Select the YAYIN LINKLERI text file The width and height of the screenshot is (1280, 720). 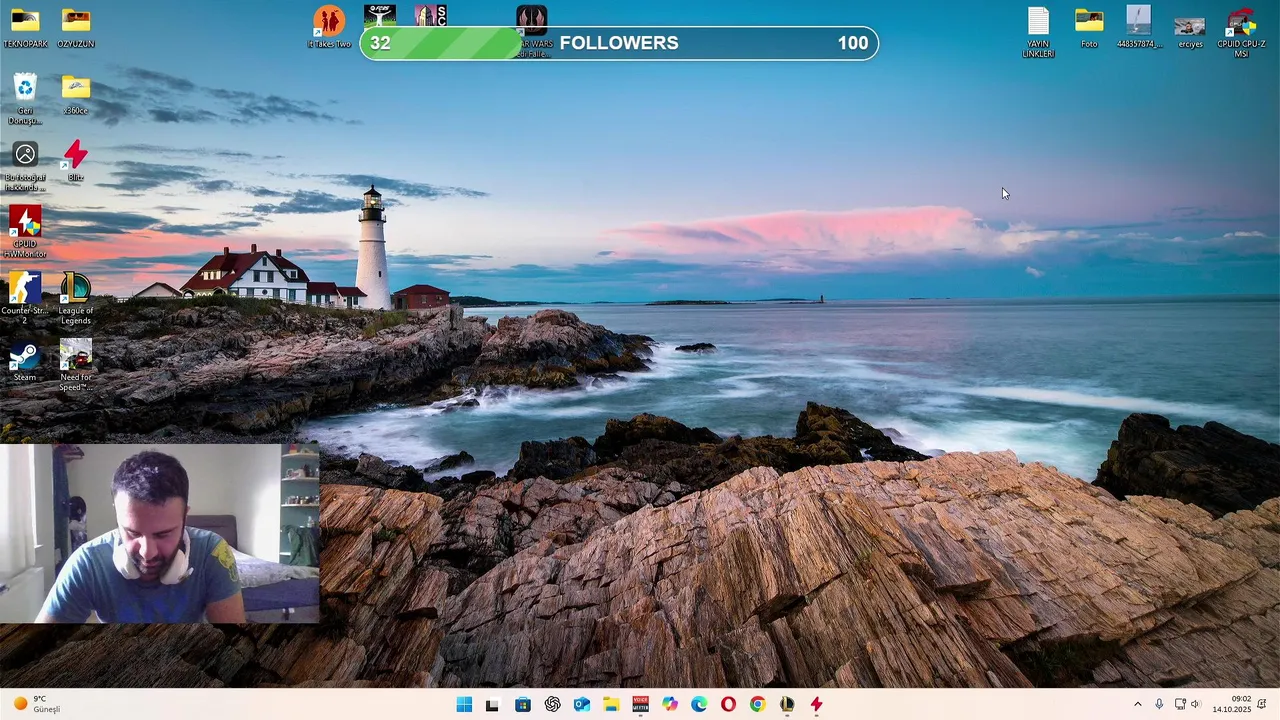pos(1038,32)
